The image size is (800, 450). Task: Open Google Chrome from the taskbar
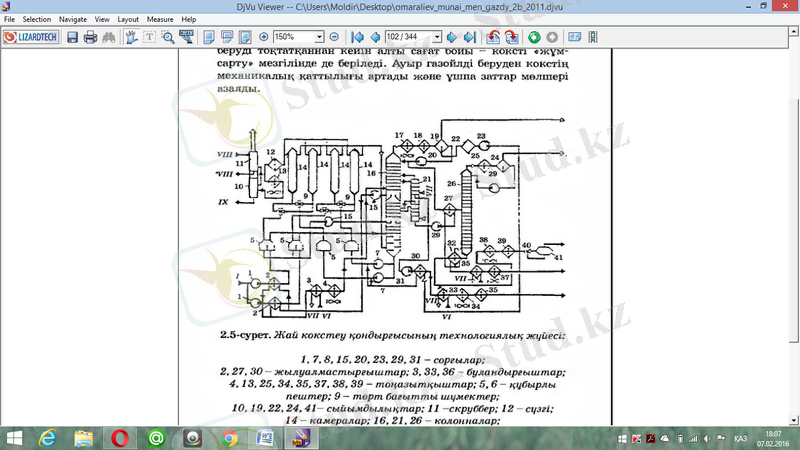click(229, 438)
